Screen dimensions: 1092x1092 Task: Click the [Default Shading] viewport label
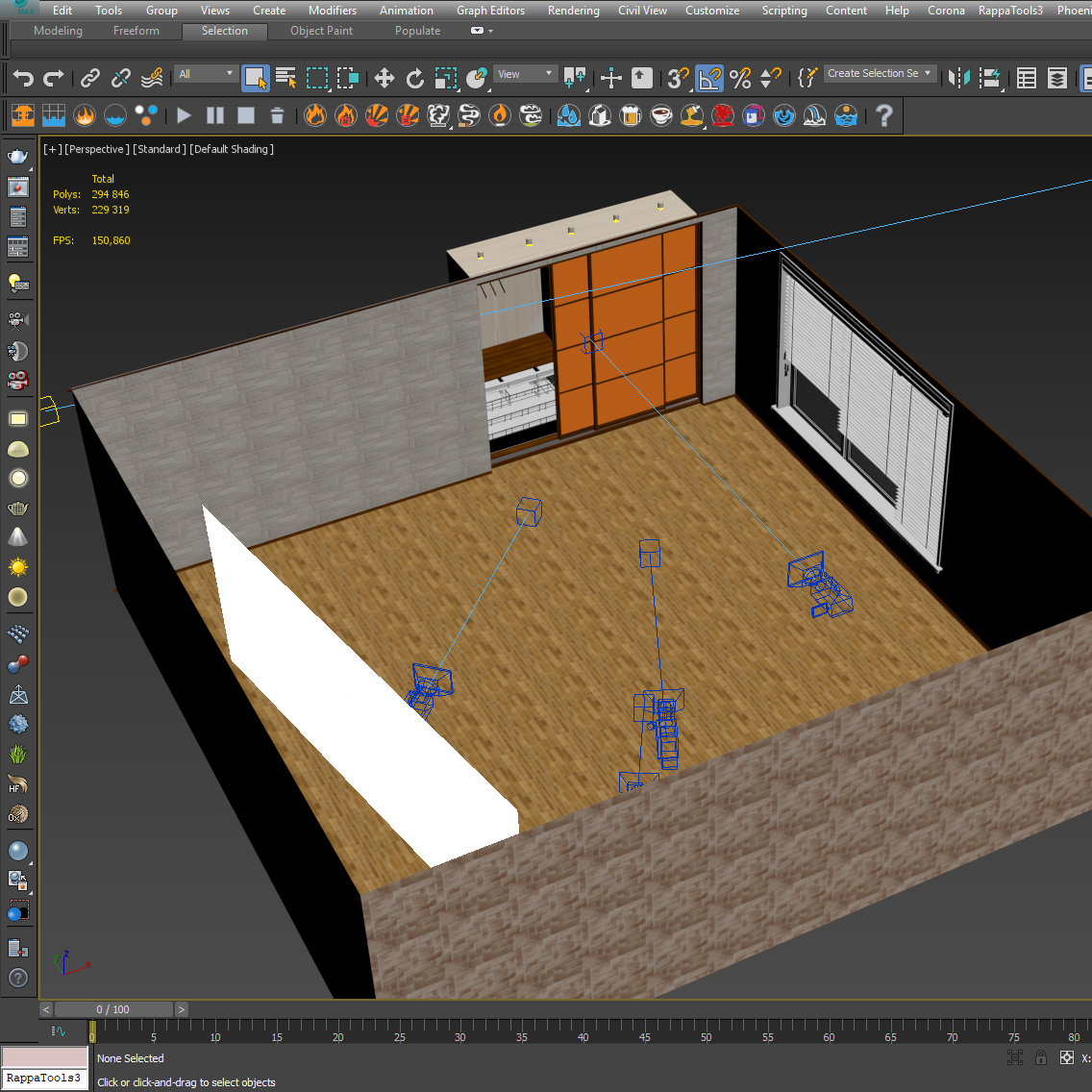tap(232, 149)
